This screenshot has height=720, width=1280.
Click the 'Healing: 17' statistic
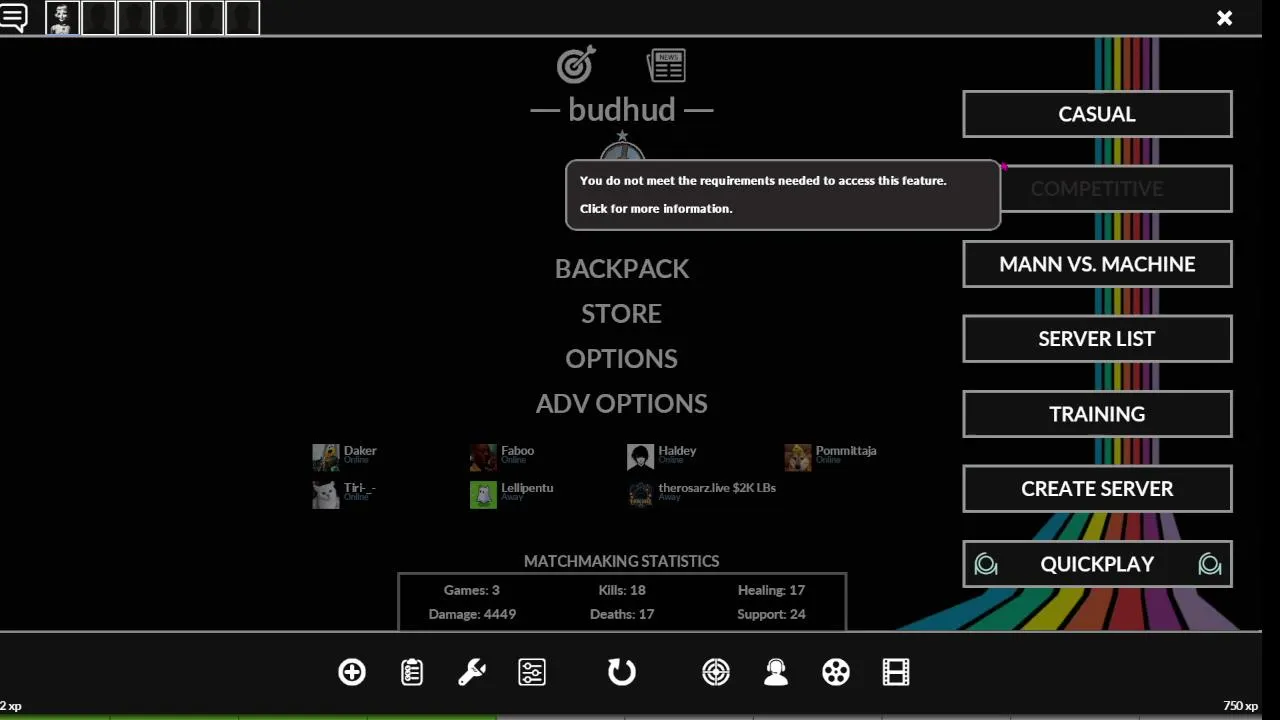click(x=771, y=590)
